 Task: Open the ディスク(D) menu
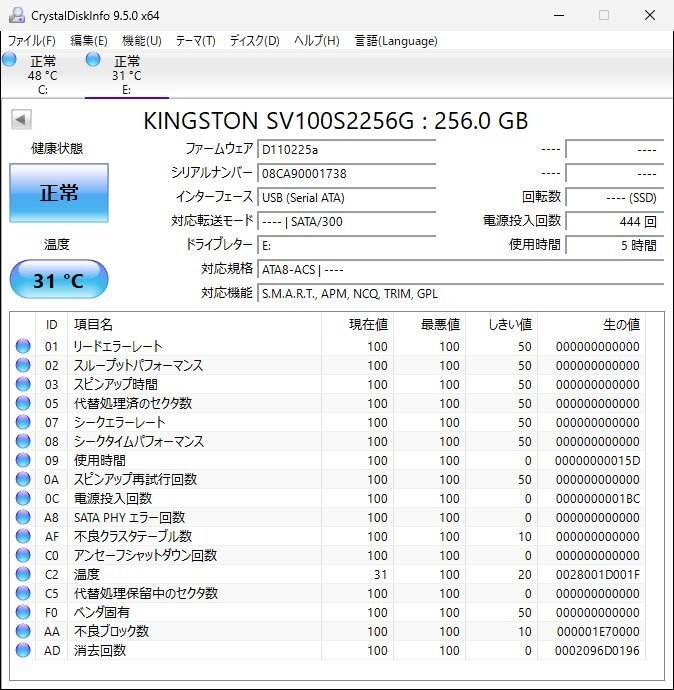[254, 41]
